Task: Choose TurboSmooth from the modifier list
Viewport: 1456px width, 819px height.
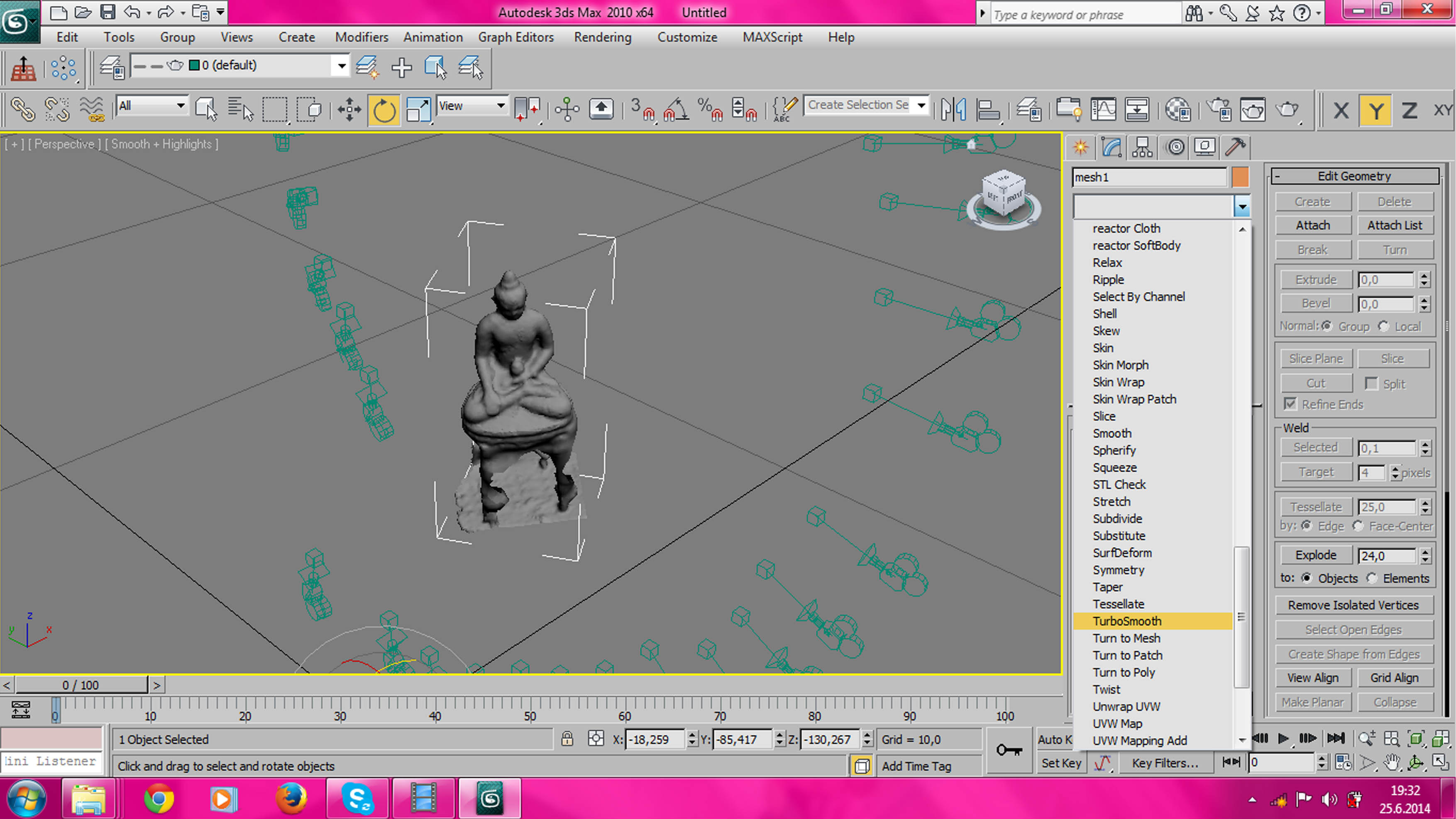Action: (1126, 621)
